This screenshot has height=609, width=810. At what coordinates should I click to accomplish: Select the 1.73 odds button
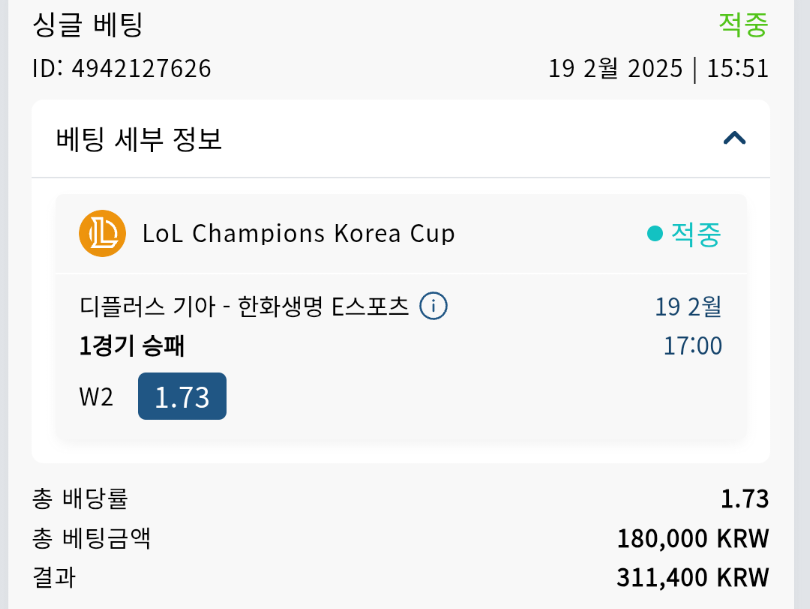coord(182,397)
